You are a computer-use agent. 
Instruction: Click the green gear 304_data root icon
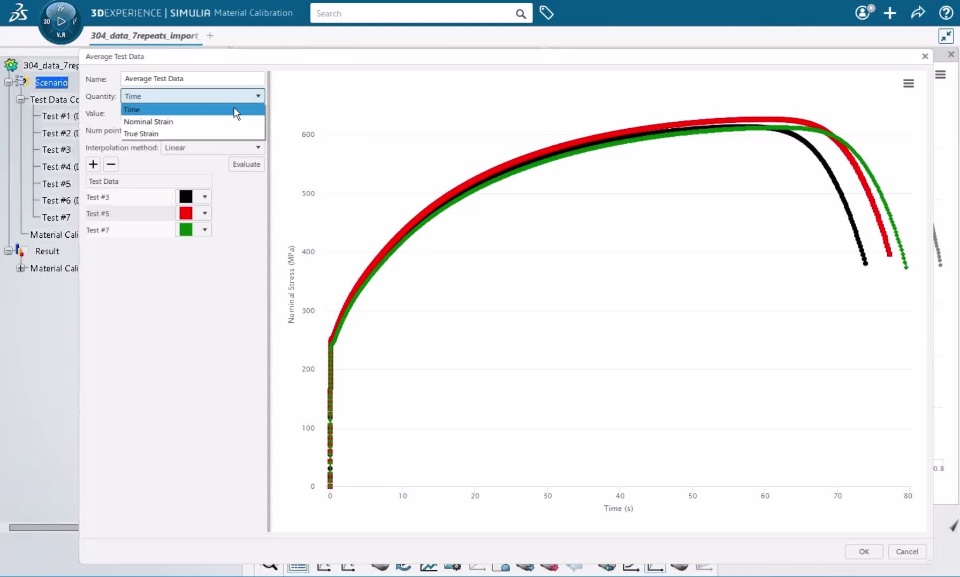pos(11,65)
